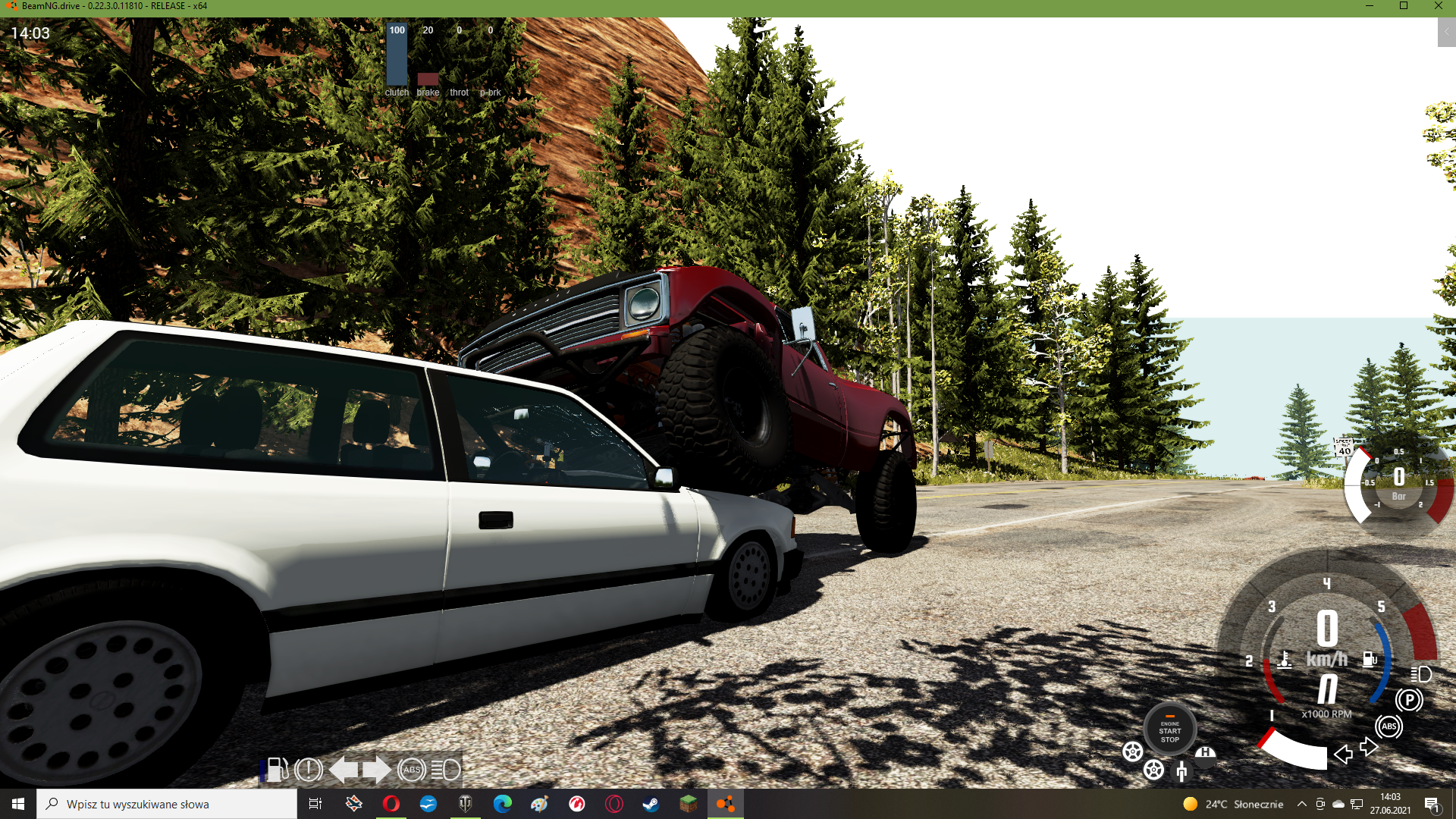Toggle the headlights icon beside the tachometer
The height and width of the screenshot is (819, 1456).
click(x=1421, y=674)
